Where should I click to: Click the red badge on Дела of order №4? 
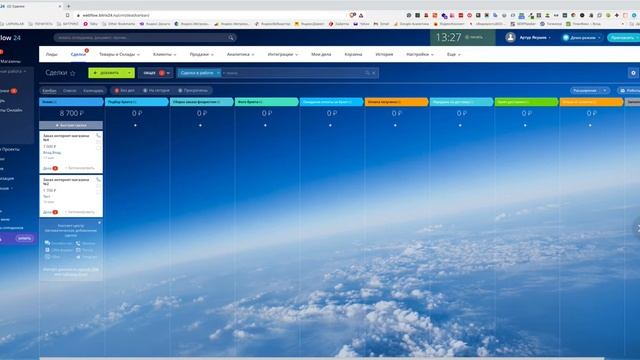click(55, 168)
